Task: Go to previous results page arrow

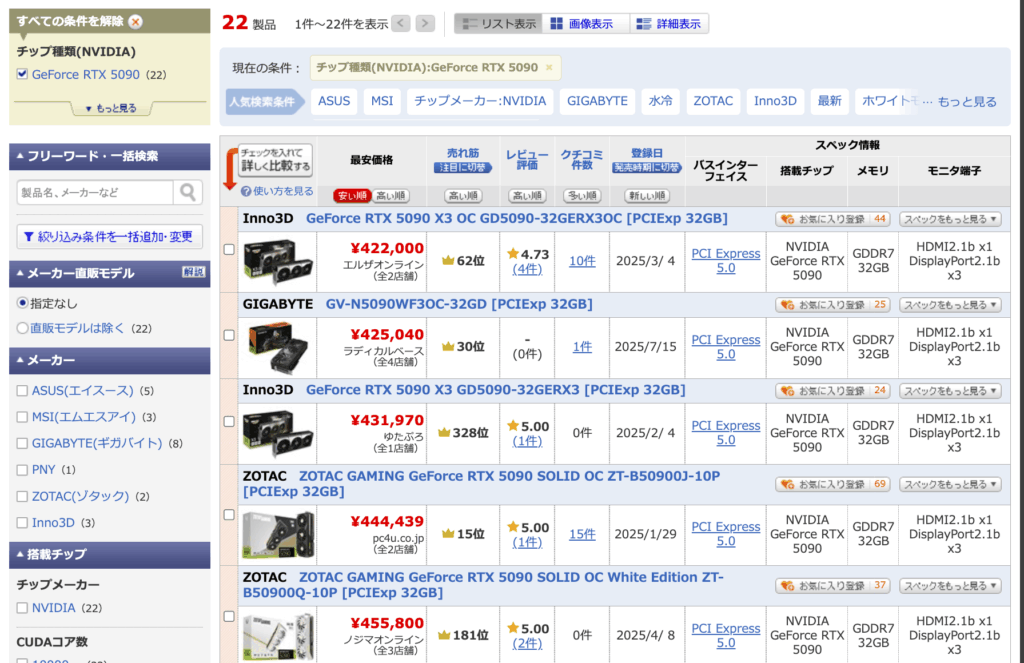Action: pos(401,23)
